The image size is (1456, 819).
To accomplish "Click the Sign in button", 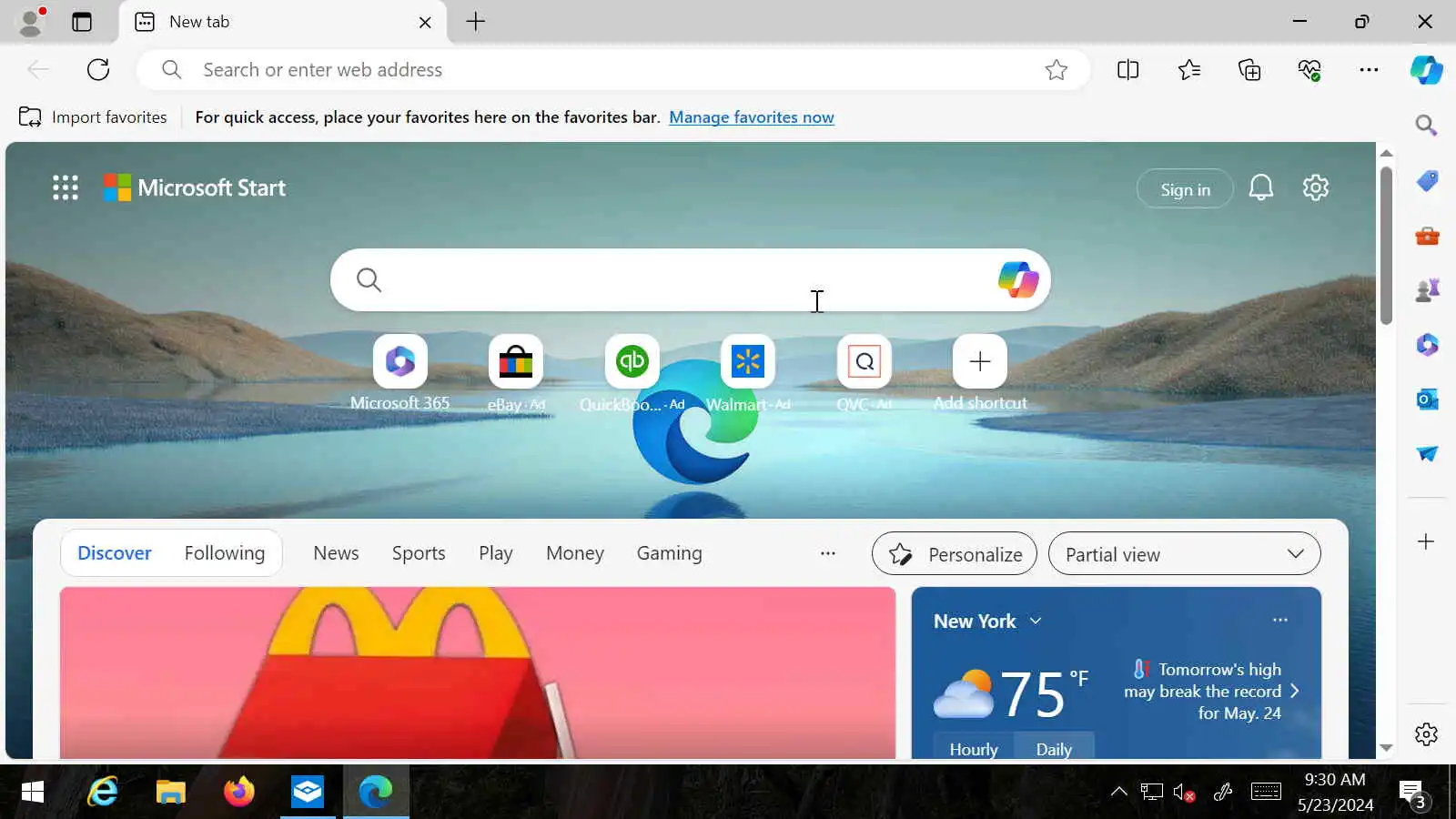I will click(x=1185, y=189).
